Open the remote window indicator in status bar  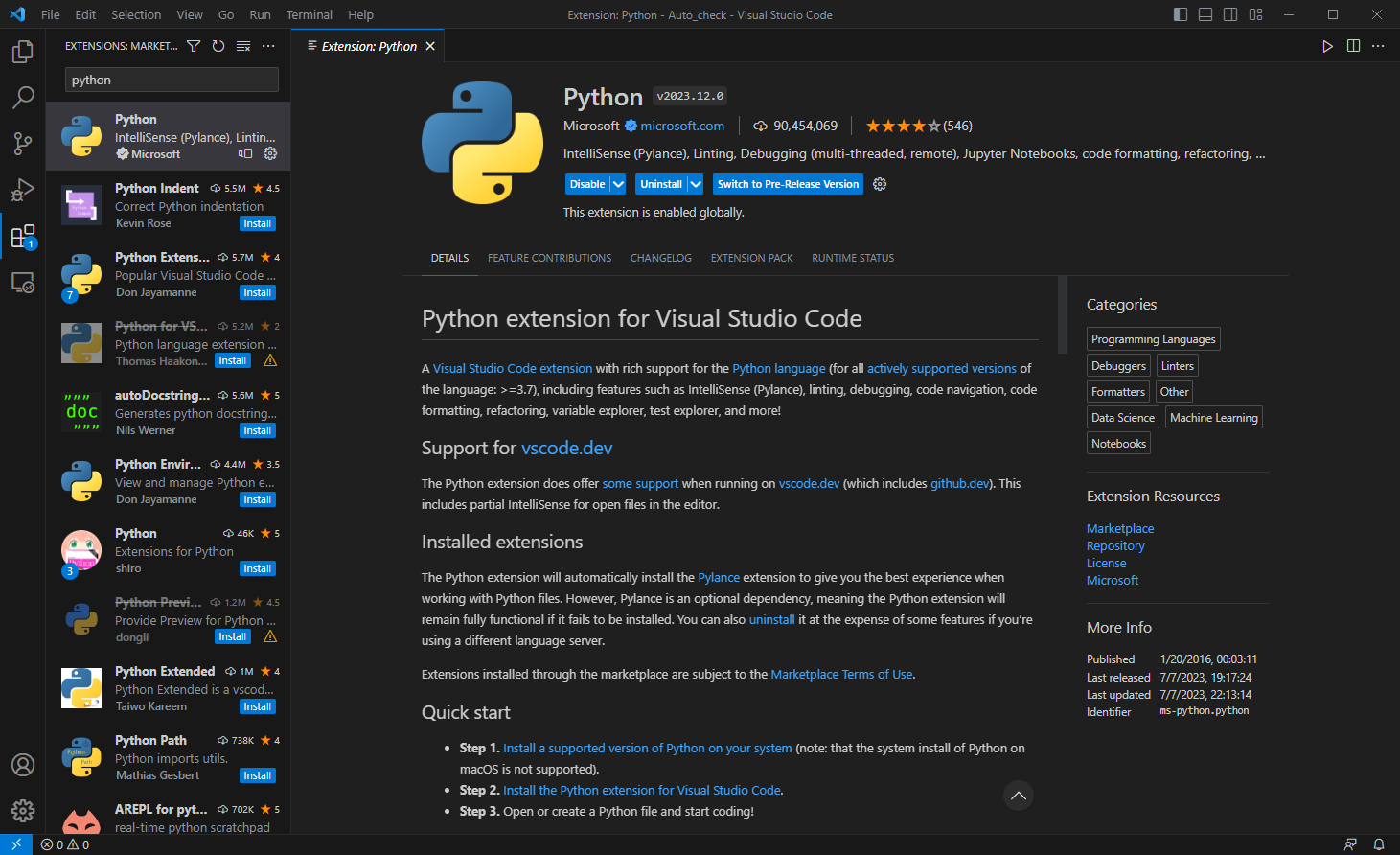pos(16,844)
